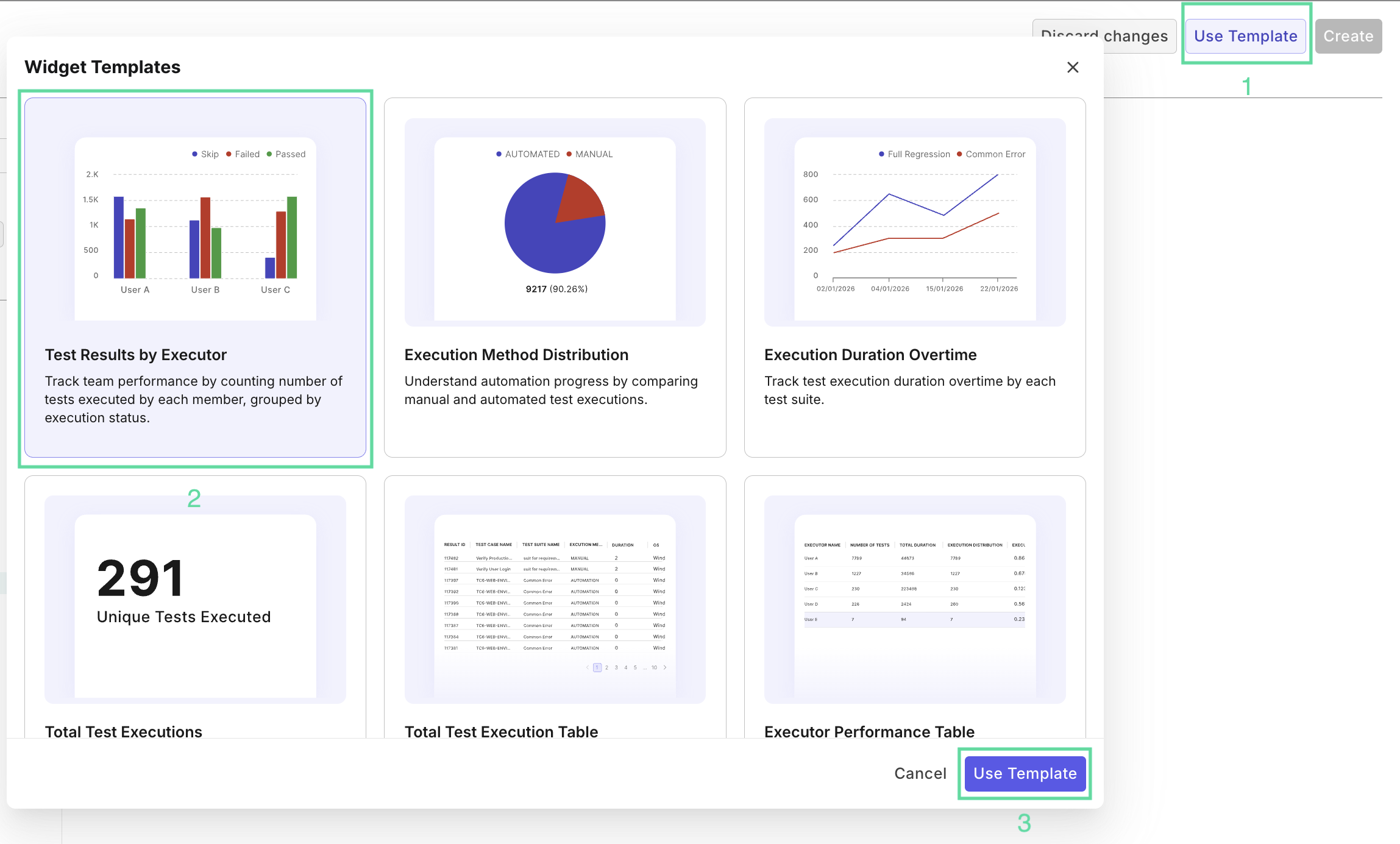Click the next-page arrow in the table pagination

(665, 668)
